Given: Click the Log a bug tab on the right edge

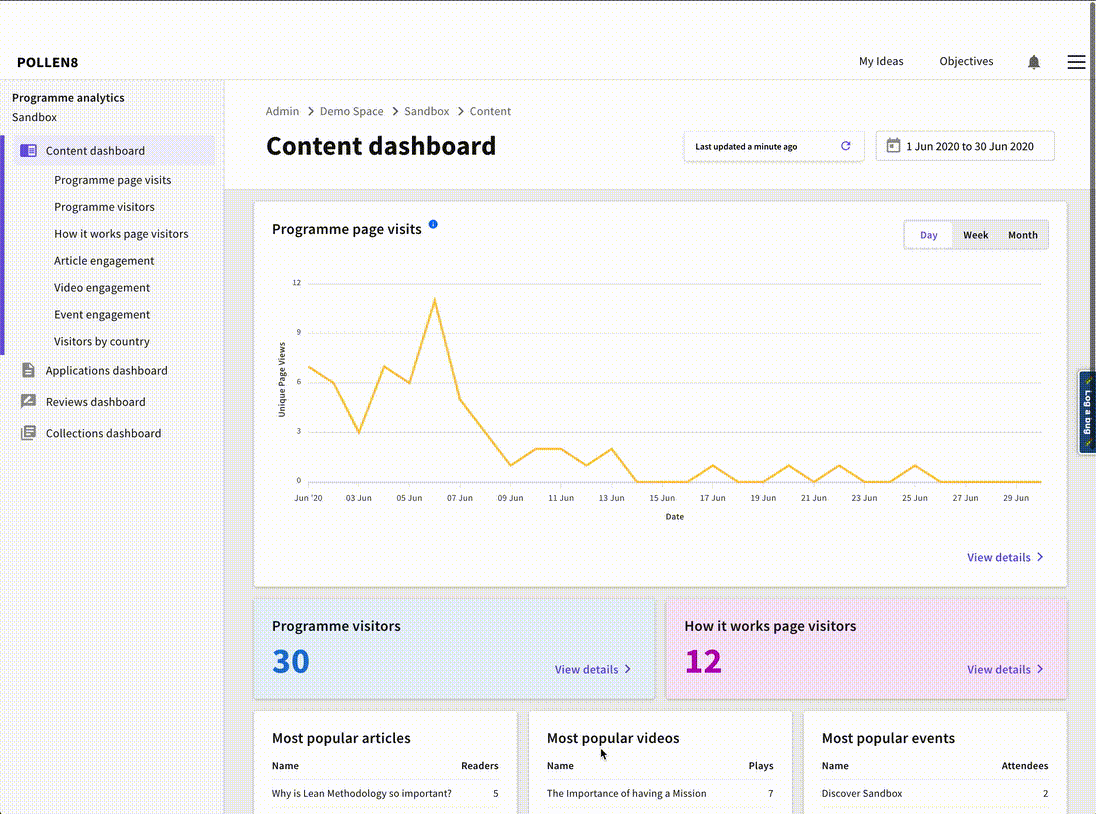Looking at the screenshot, I should point(1087,413).
